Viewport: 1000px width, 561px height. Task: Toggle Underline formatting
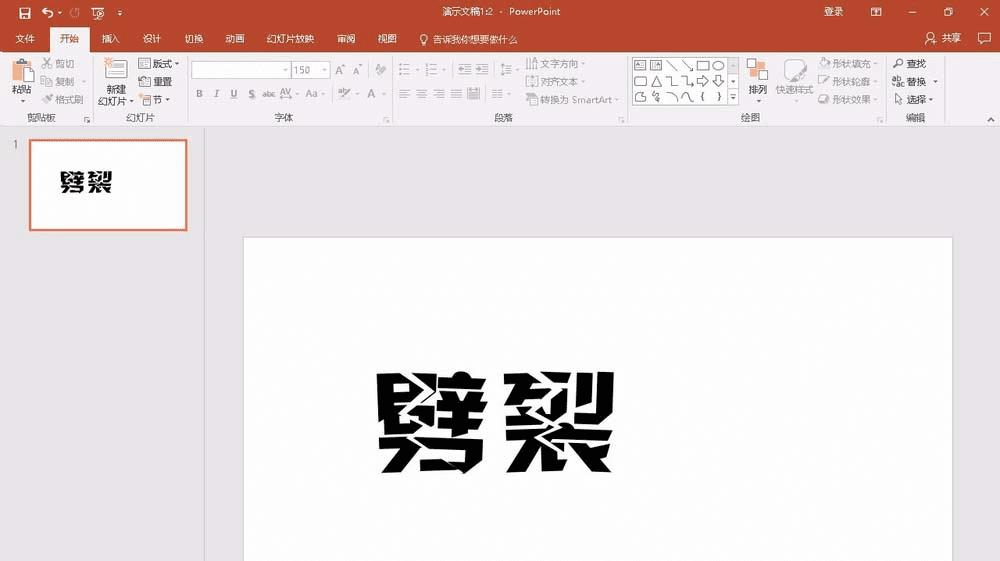[234, 94]
